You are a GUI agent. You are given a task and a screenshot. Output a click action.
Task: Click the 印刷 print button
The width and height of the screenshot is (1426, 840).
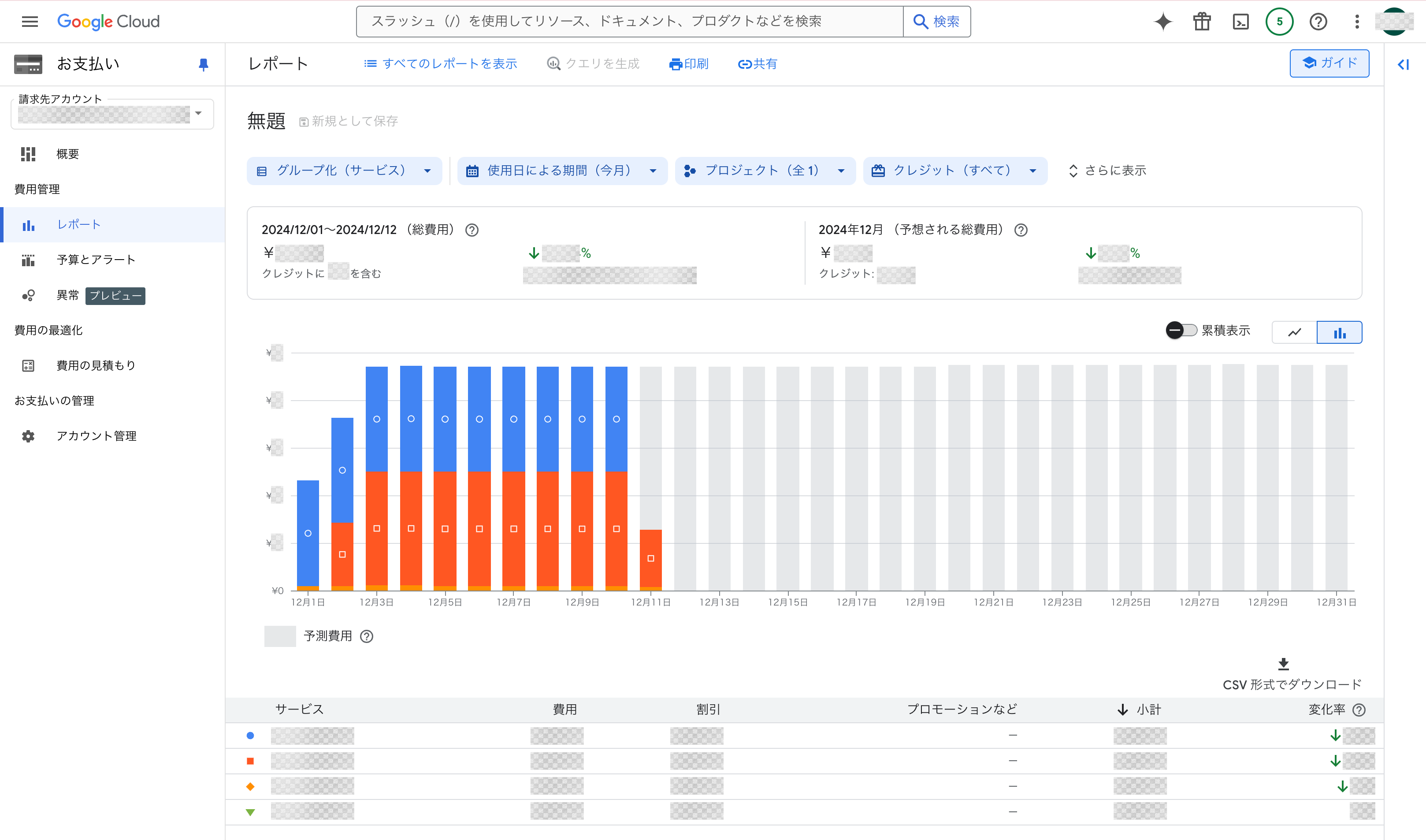click(689, 64)
